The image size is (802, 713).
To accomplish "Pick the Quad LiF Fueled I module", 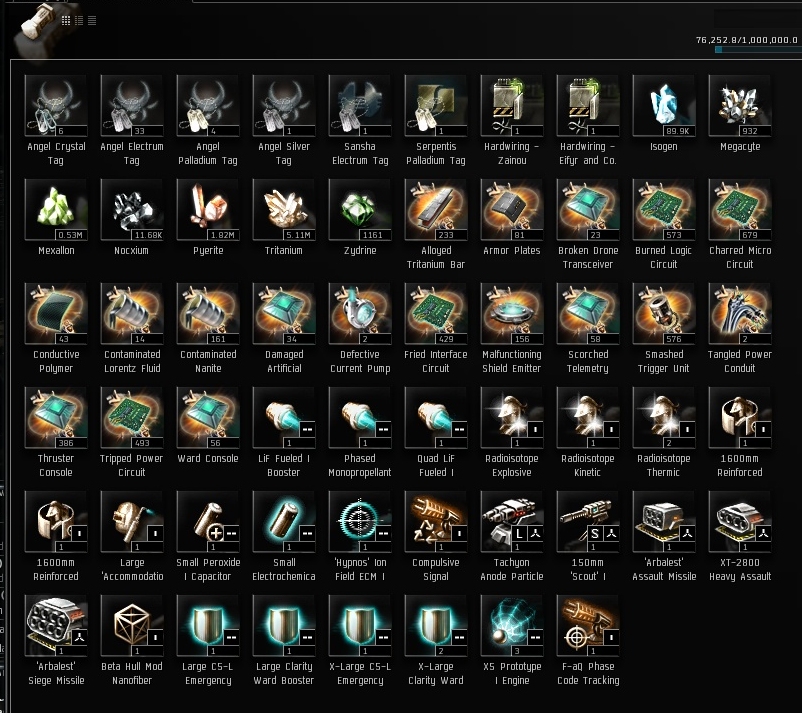I will tap(436, 417).
